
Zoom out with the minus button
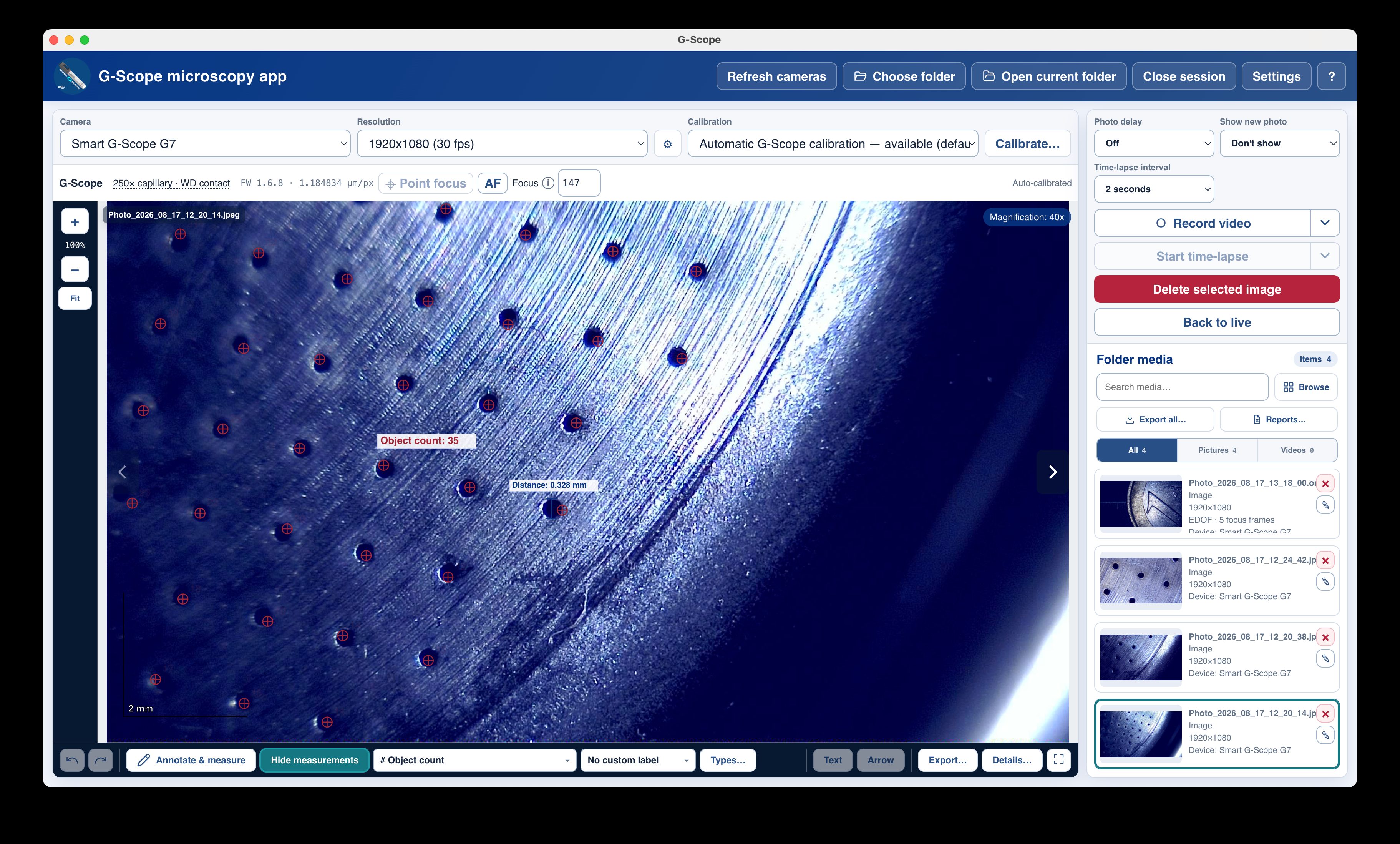point(75,269)
